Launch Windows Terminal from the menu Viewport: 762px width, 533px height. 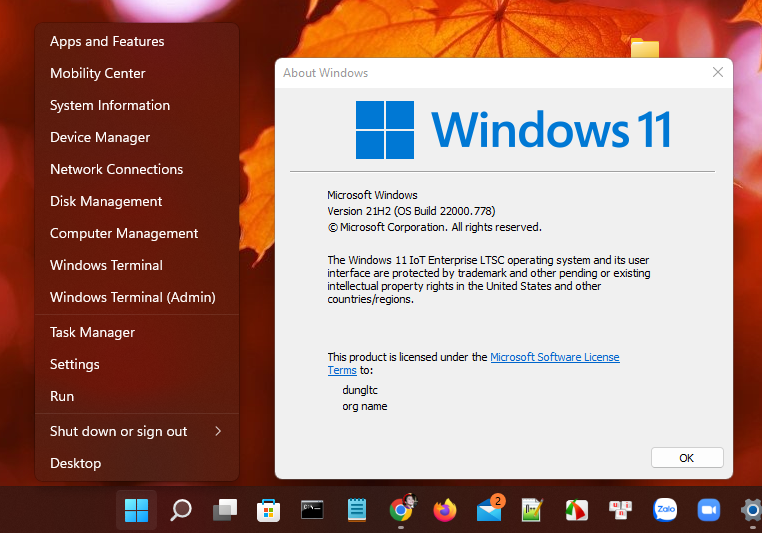tap(137, 265)
